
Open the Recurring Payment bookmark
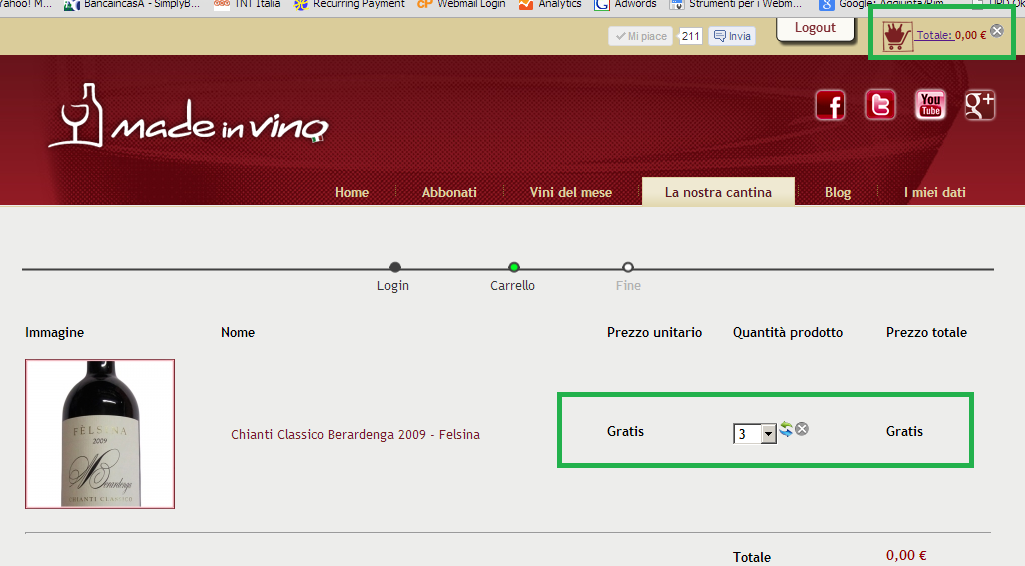pyautogui.click(x=349, y=5)
